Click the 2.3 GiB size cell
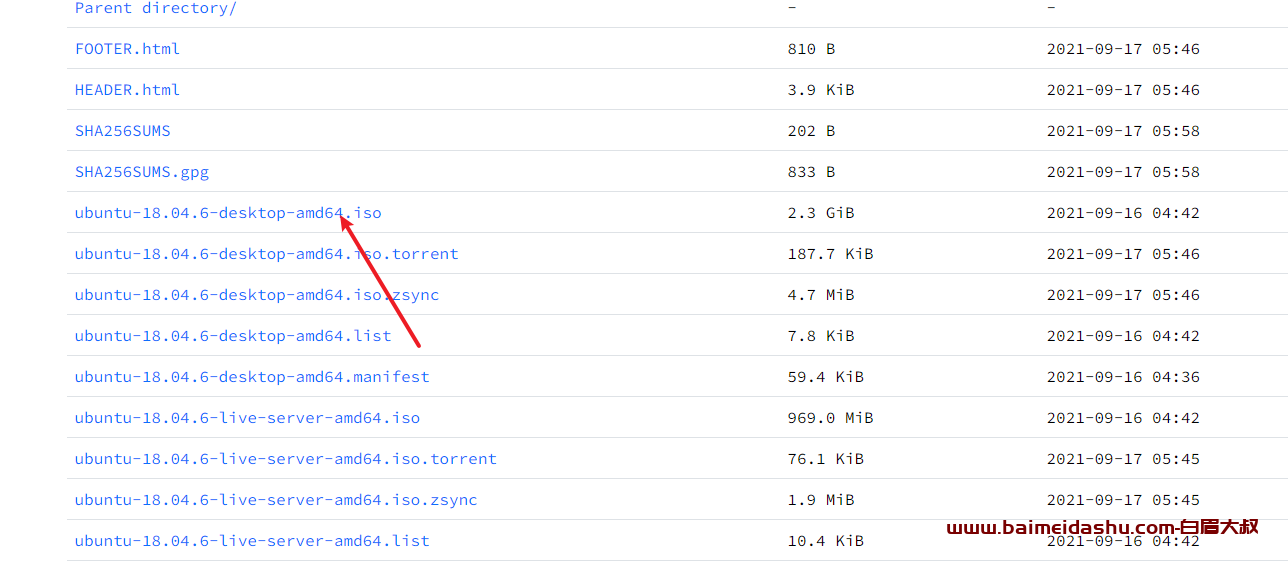 pyautogui.click(x=821, y=213)
